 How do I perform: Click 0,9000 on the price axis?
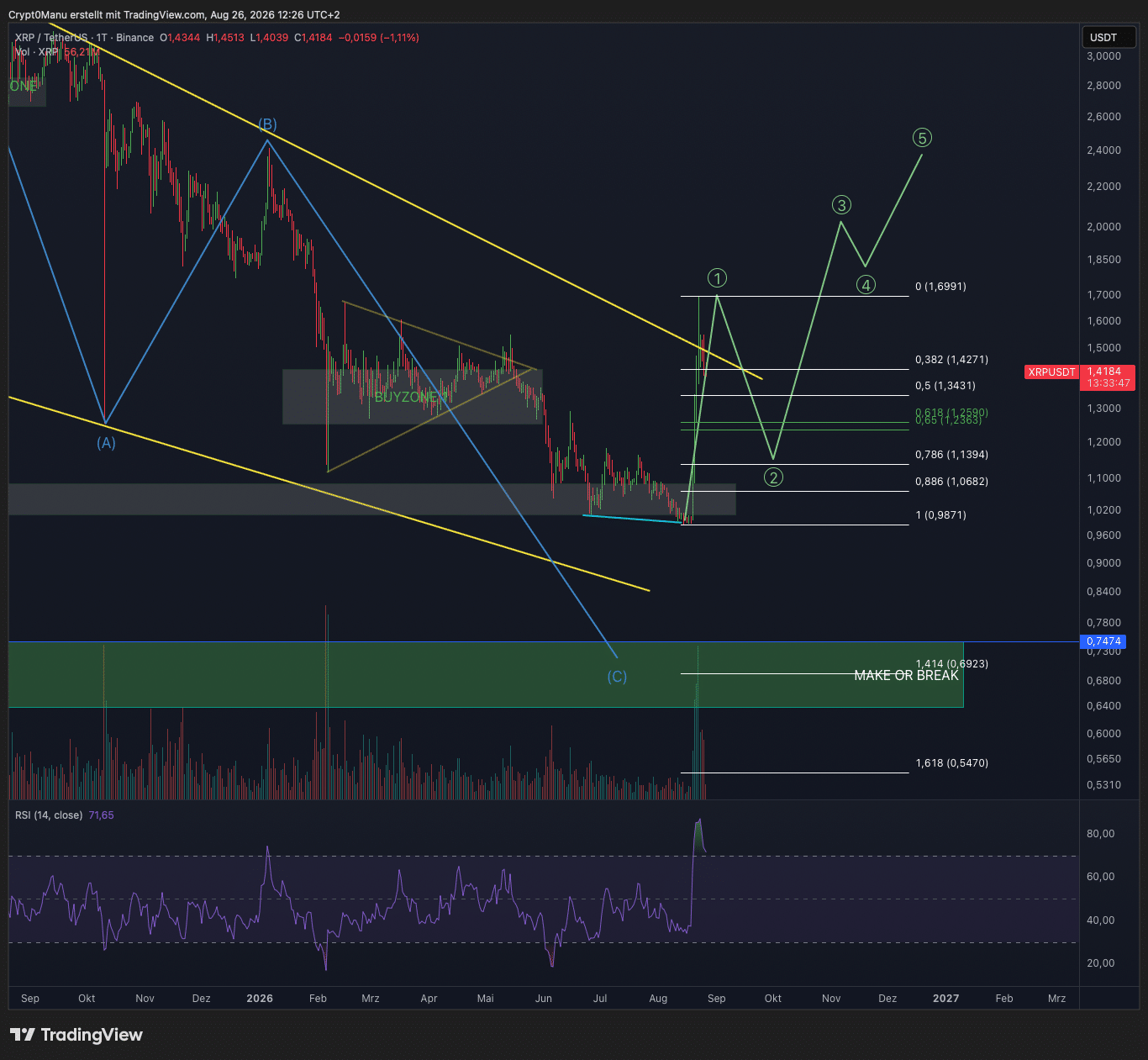(1103, 563)
